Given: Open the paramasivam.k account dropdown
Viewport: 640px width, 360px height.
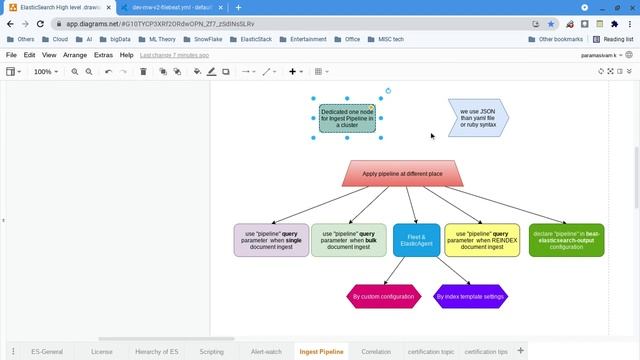Looking at the screenshot, I should tap(601, 55).
